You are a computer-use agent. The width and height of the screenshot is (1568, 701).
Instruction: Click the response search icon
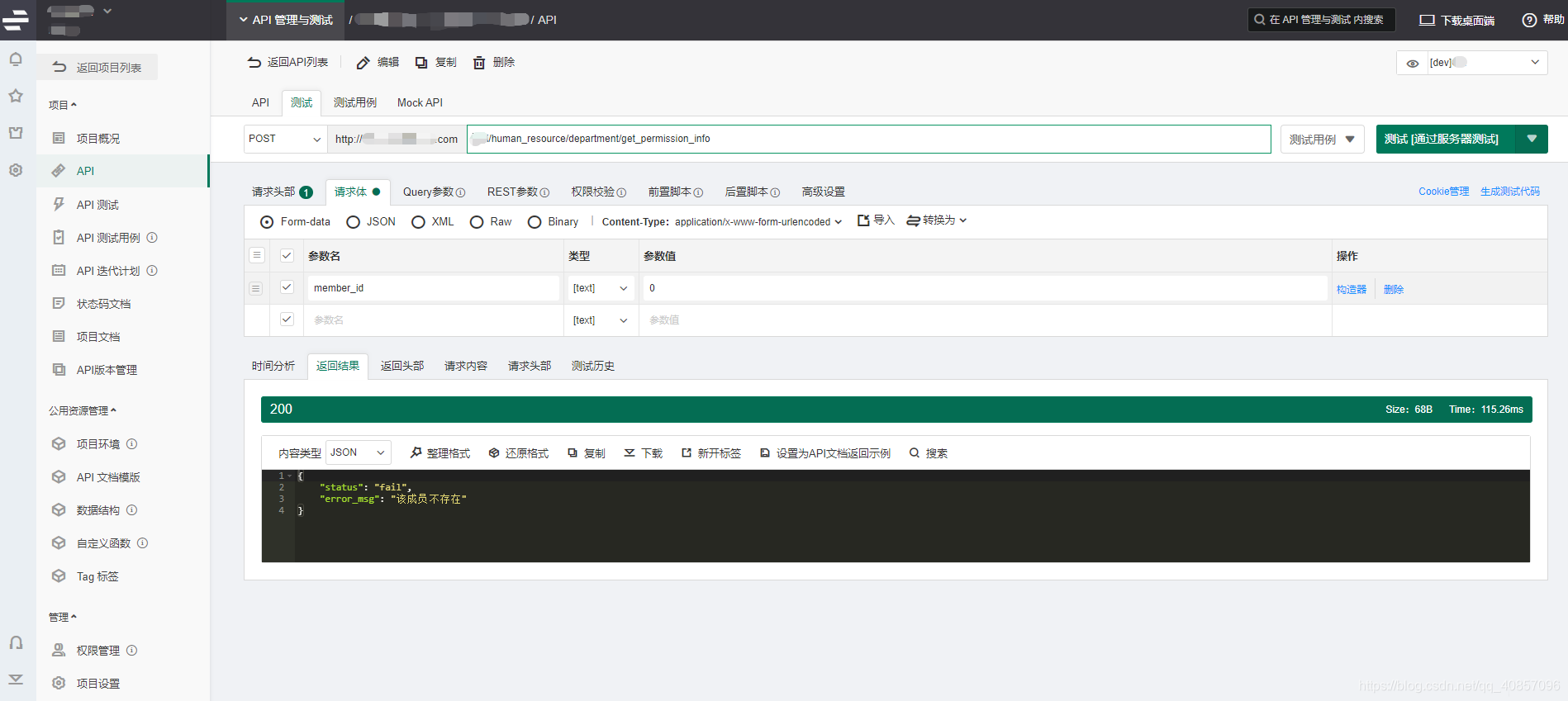[x=915, y=452]
